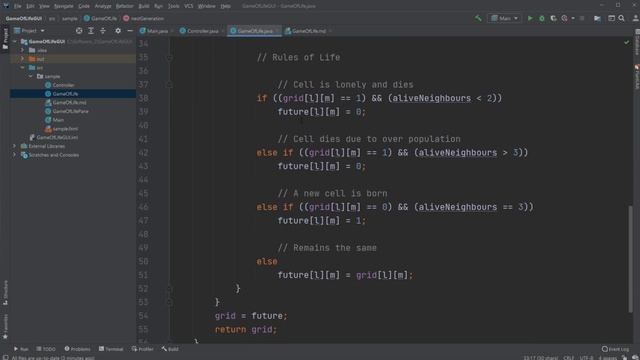Screen dimensions: 640x360
Task: Click line 46 born-cell condition code
Action: (395, 207)
